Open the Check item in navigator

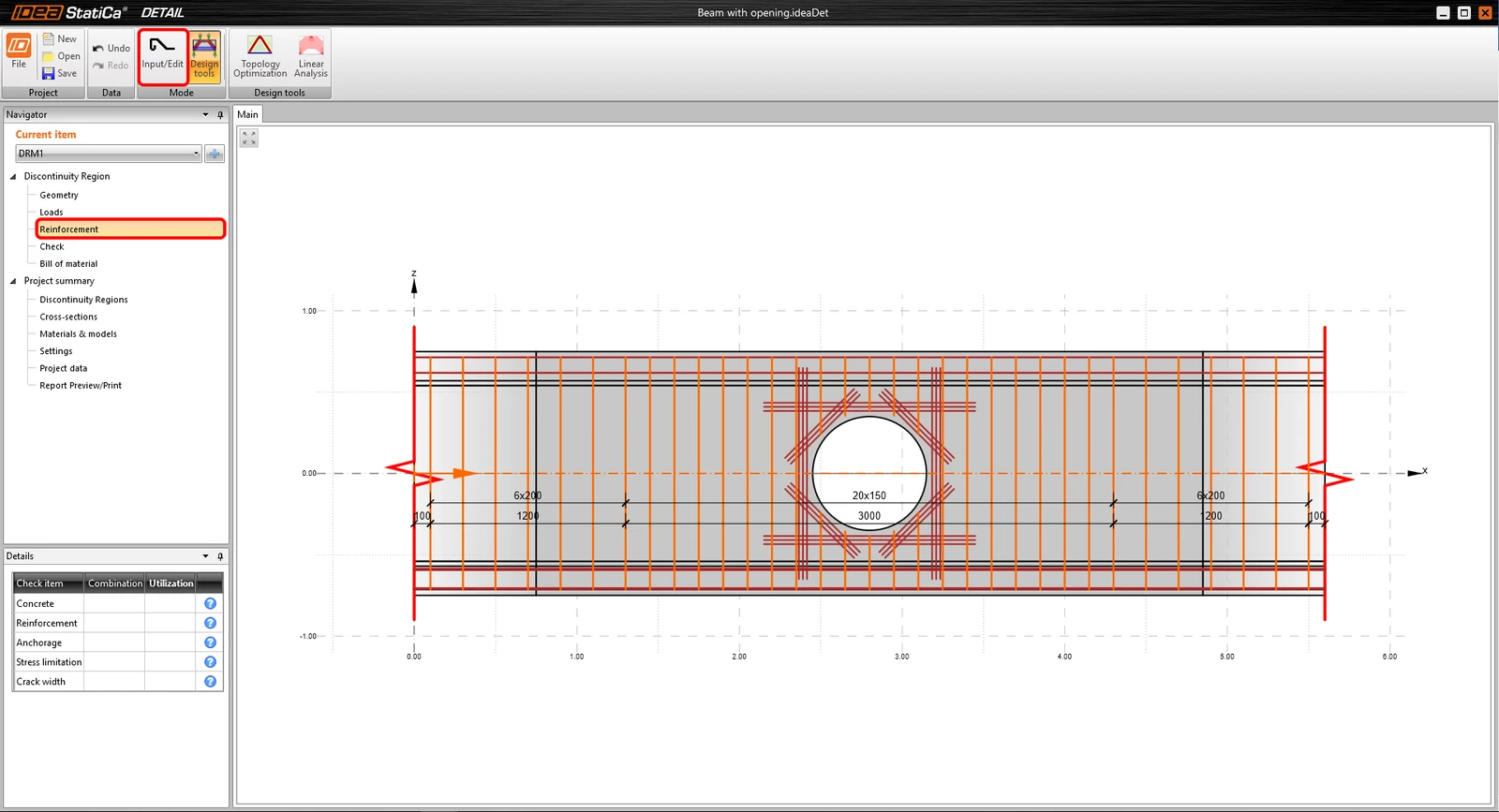pos(52,246)
